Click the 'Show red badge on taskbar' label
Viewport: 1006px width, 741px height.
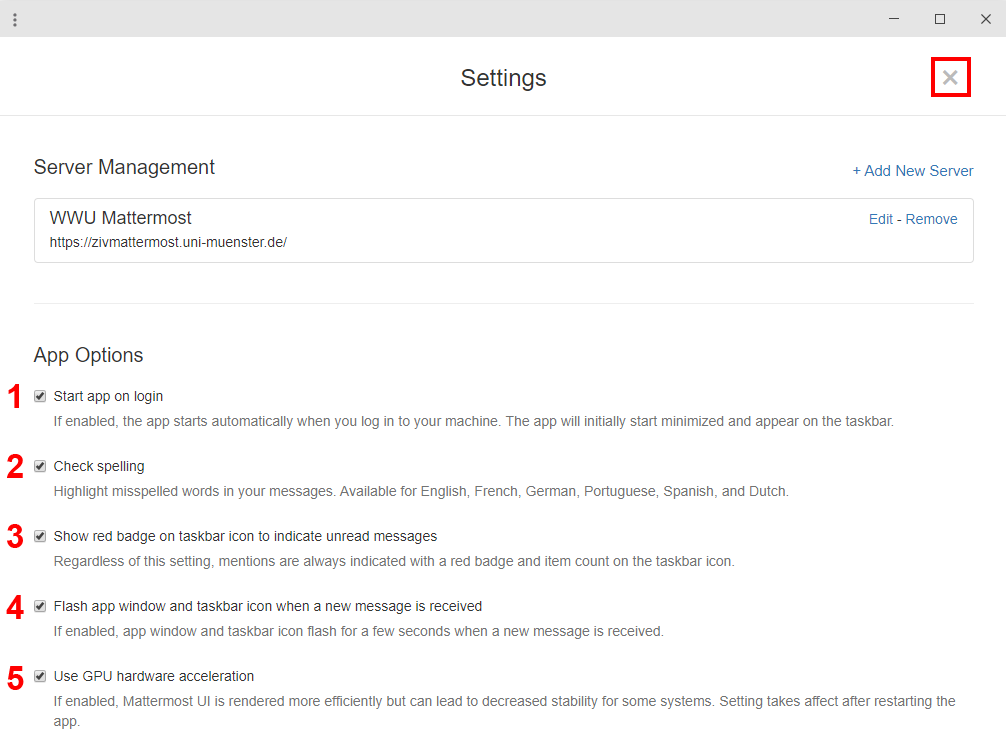pyautogui.click(x=245, y=536)
